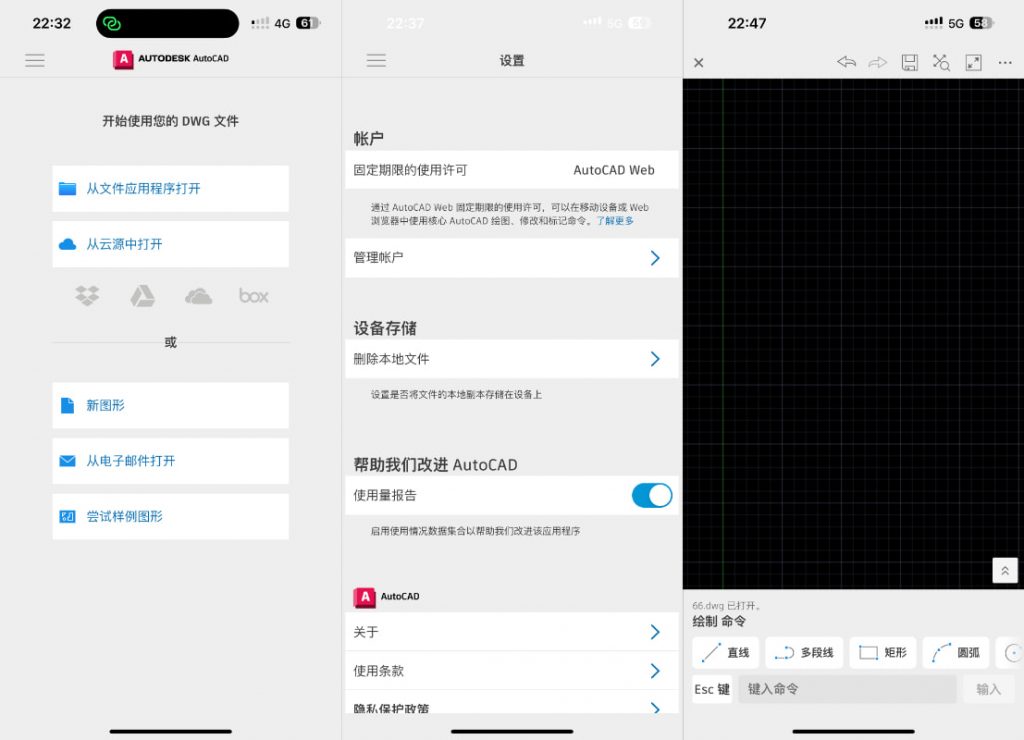Expand the 使用条款 row chevron

point(655,671)
